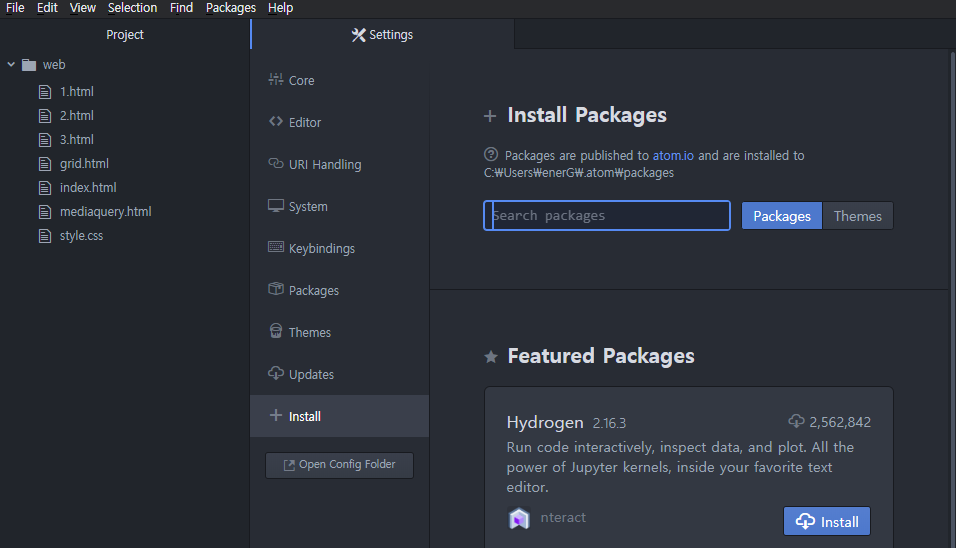Click the Hydrogen version 2.16.3
This screenshot has height=548, width=956.
click(x=609, y=423)
